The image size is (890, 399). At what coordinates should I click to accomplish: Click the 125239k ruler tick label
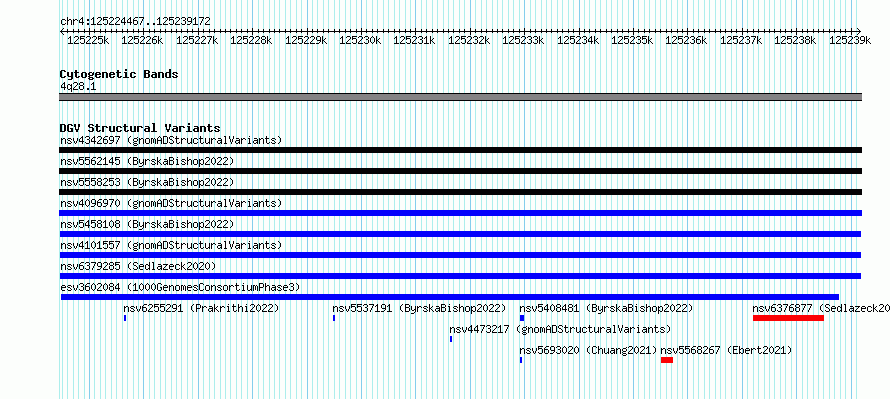click(x=850, y=40)
